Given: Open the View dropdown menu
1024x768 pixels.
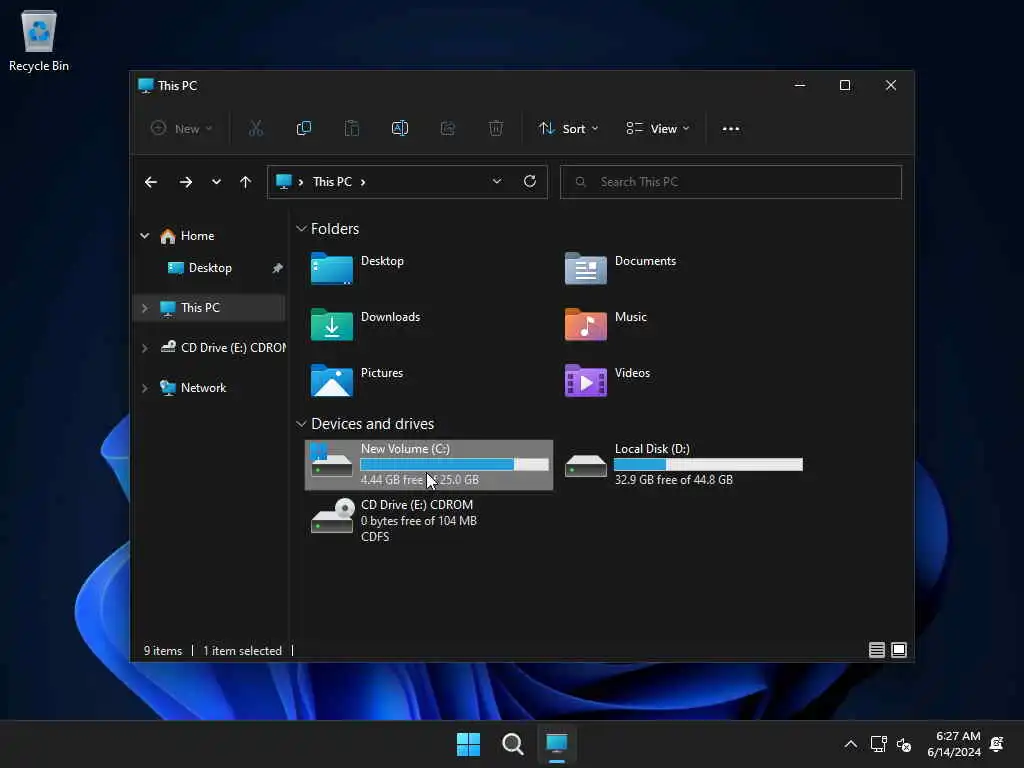Looking at the screenshot, I should pos(658,129).
